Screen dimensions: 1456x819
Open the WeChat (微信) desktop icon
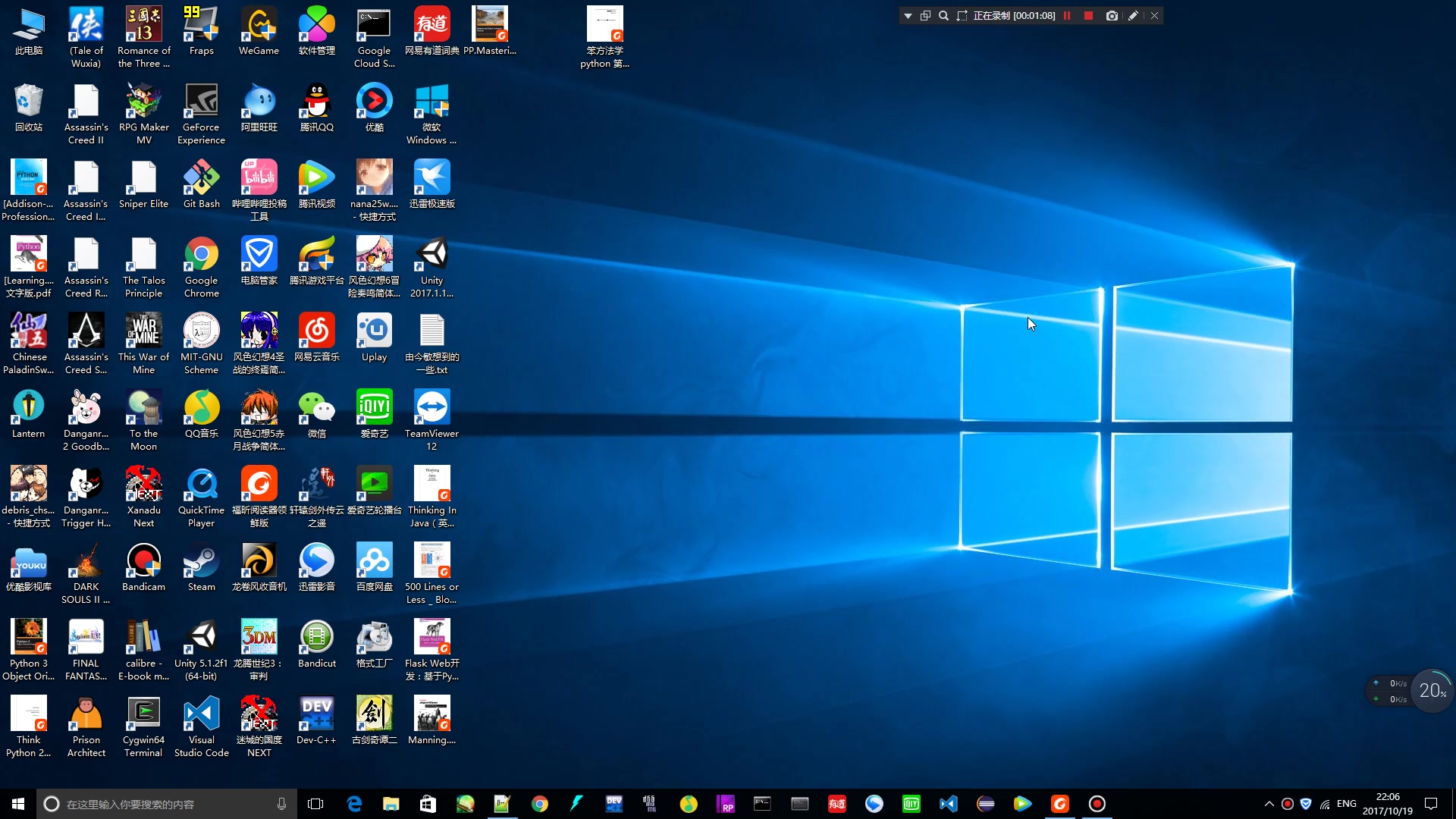coord(316,414)
